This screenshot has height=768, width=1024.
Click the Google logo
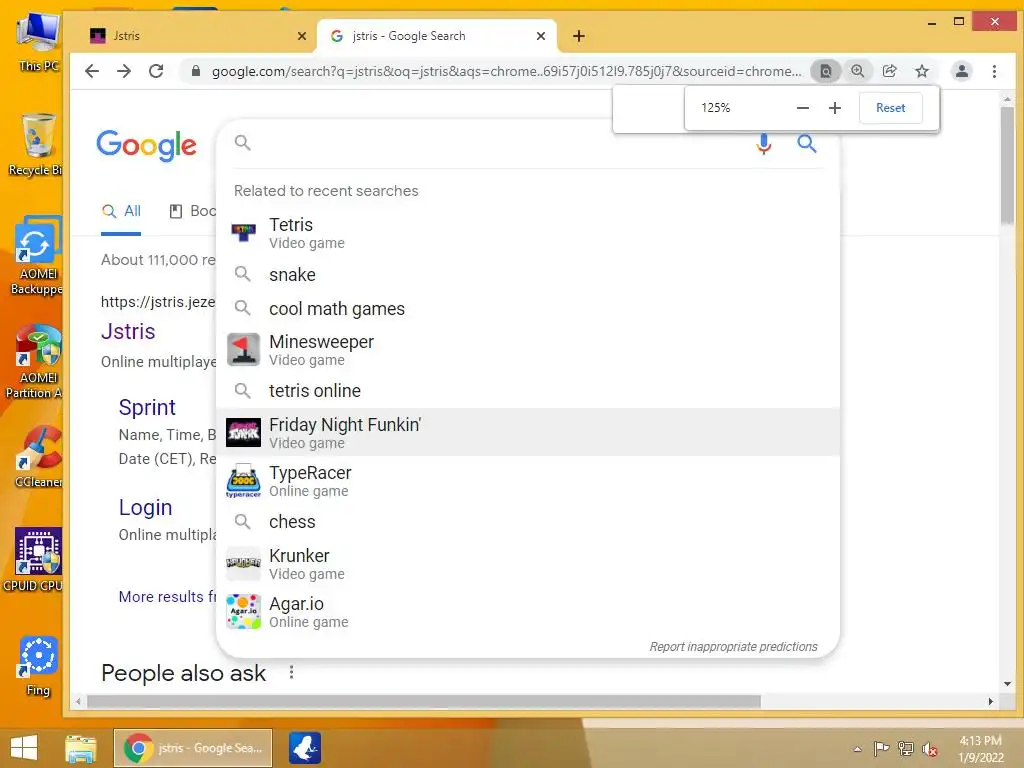[146, 145]
